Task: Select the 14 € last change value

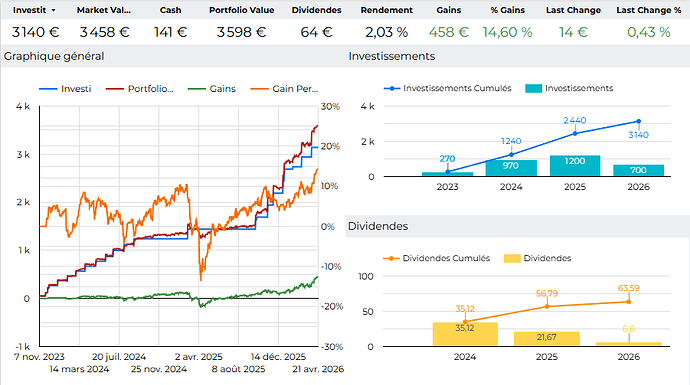Action: point(573,32)
